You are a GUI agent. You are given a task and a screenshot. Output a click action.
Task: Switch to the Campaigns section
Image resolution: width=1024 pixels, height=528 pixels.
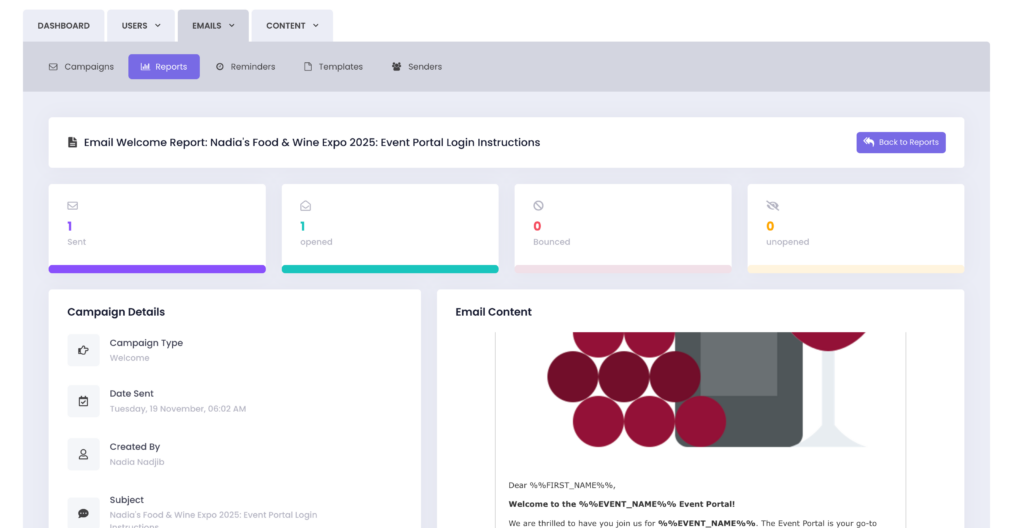pos(81,67)
